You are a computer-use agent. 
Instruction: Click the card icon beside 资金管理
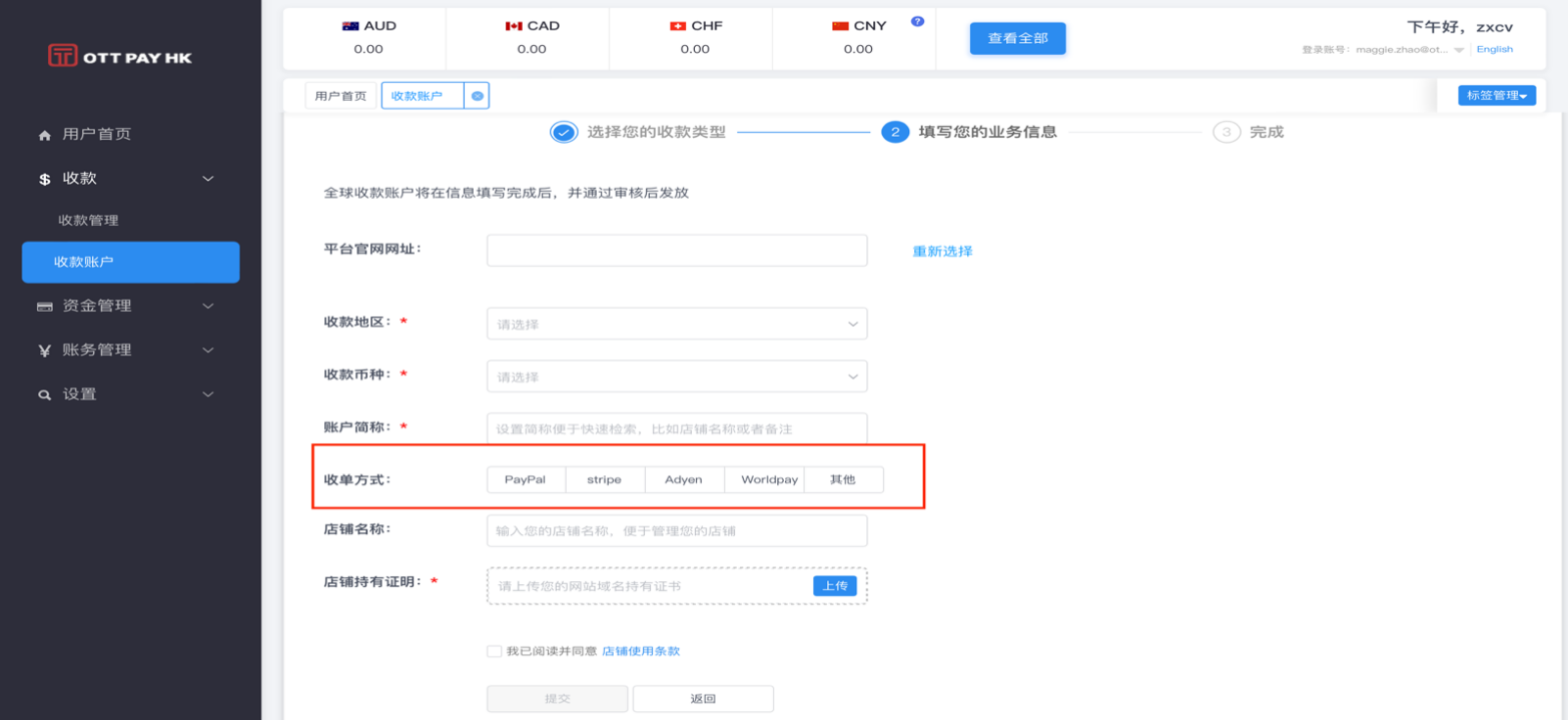coord(44,306)
